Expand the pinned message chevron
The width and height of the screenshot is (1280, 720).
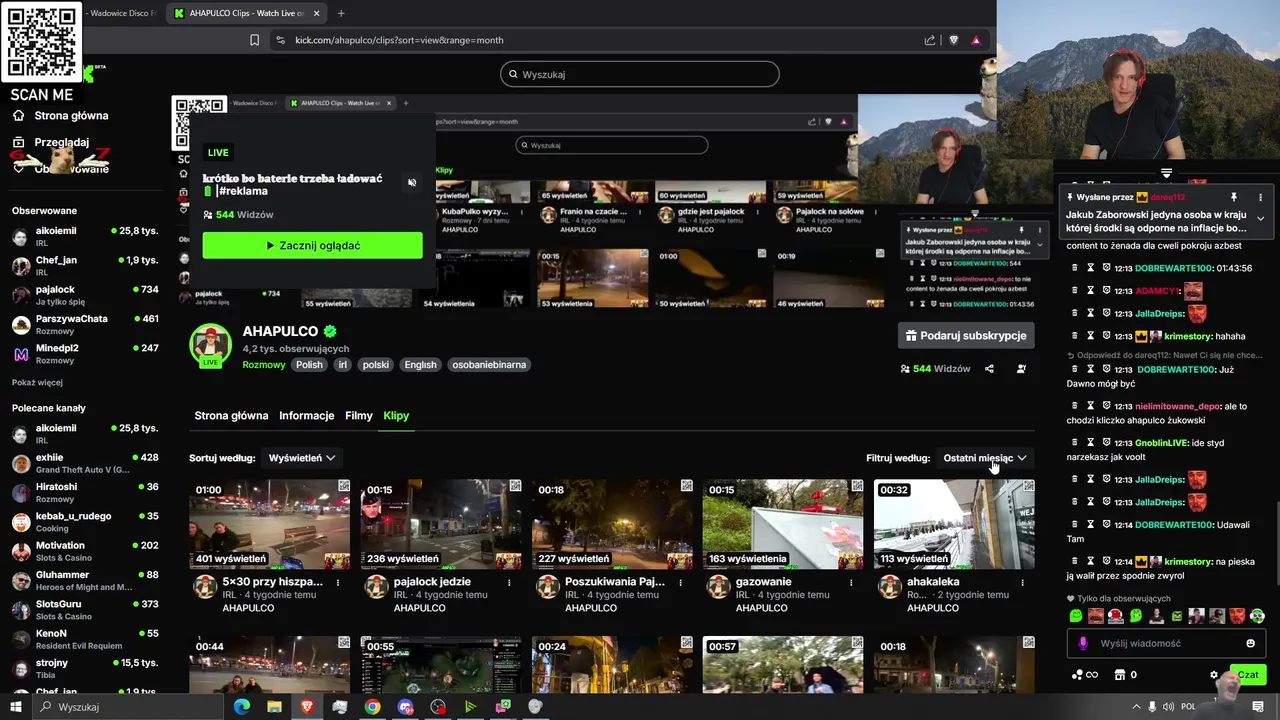click(1260, 218)
